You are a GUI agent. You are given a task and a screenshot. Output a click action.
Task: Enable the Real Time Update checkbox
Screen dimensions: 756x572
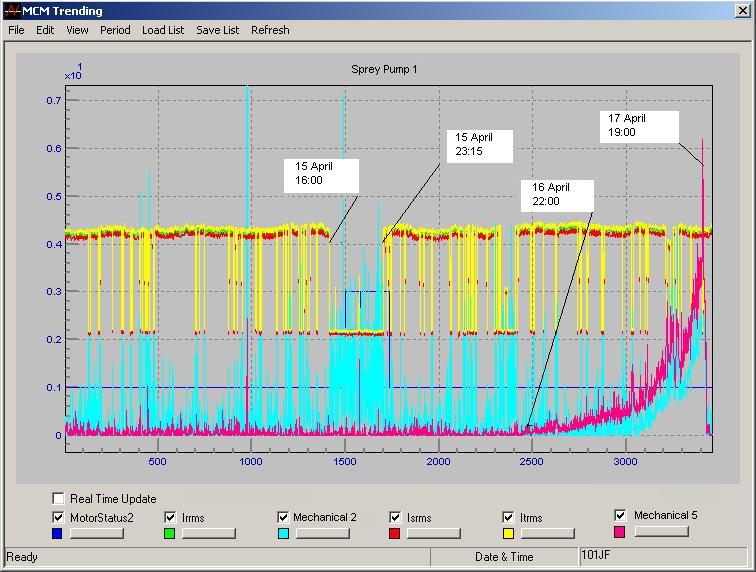59,498
